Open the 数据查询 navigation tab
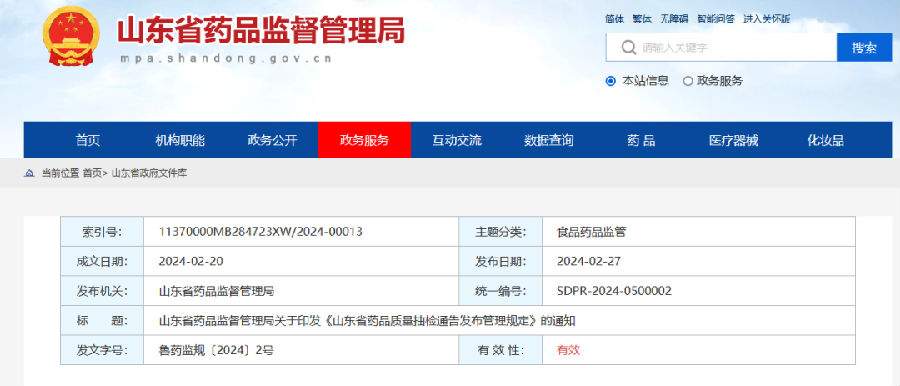Viewport: 900px width, 386px height. pos(549,140)
